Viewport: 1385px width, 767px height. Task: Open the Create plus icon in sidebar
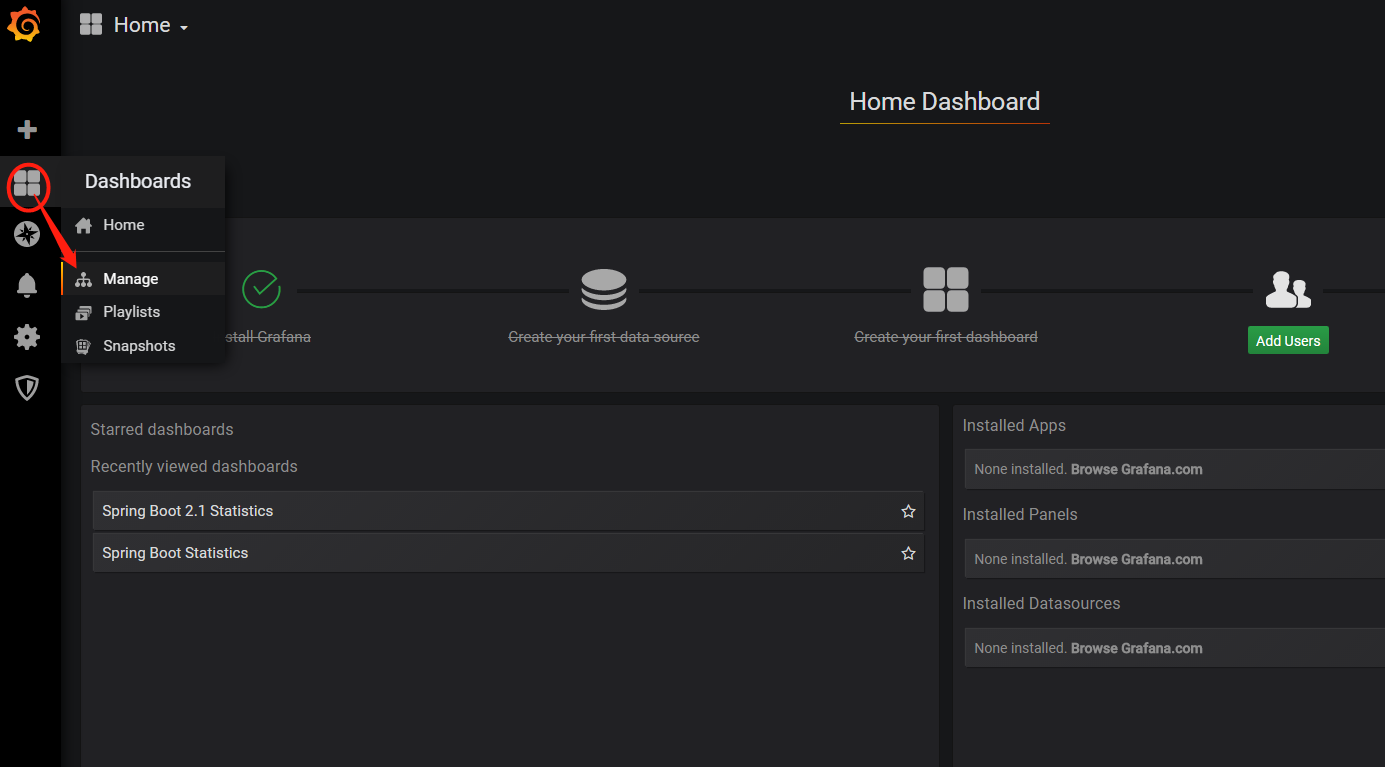pos(27,130)
